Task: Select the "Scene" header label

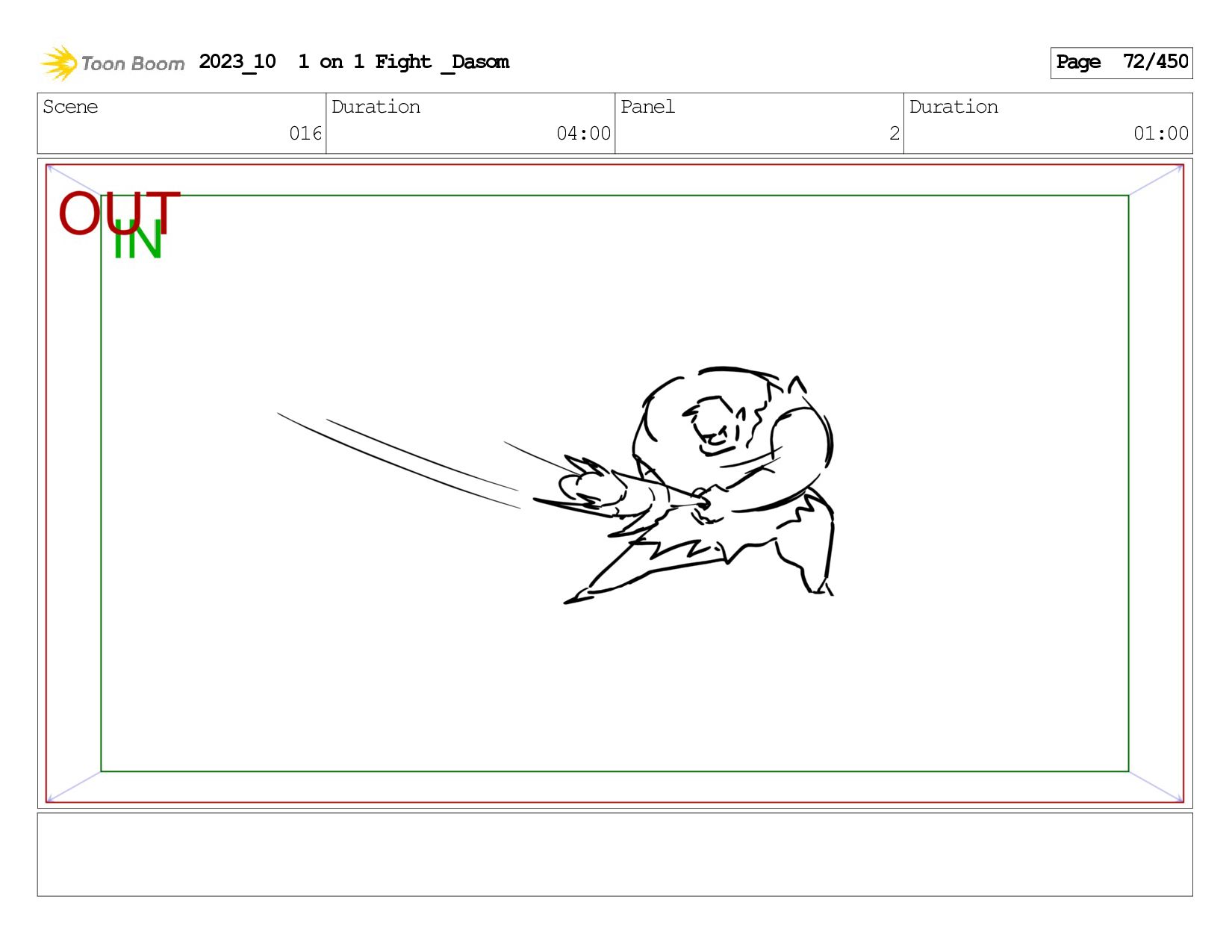Action: 70,107
